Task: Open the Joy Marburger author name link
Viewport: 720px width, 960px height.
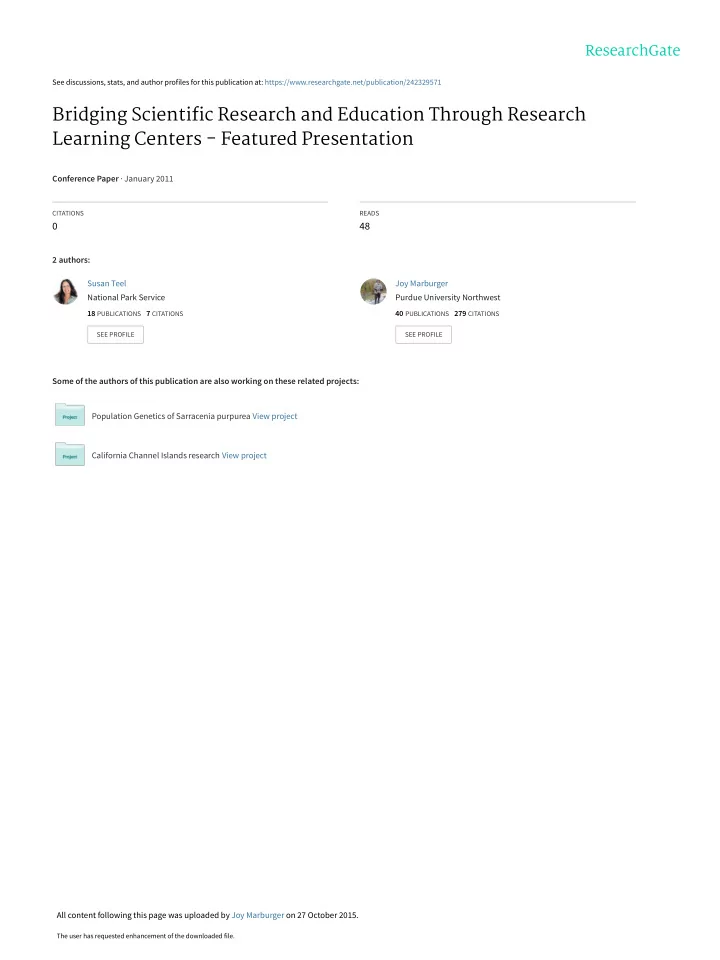Action: tap(421, 283)
